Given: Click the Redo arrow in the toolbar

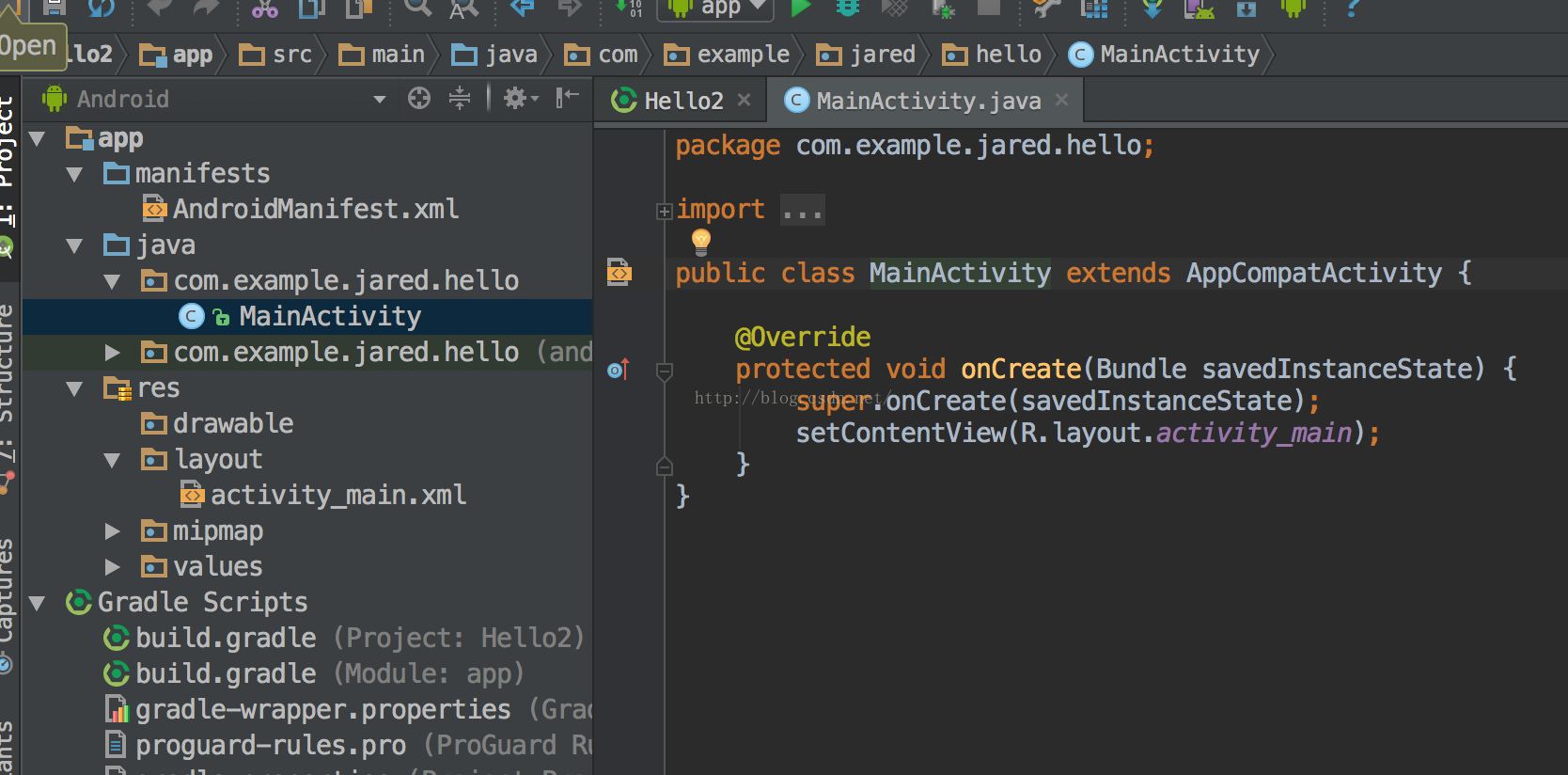Looking at the screenshot, I should point(206,8).
